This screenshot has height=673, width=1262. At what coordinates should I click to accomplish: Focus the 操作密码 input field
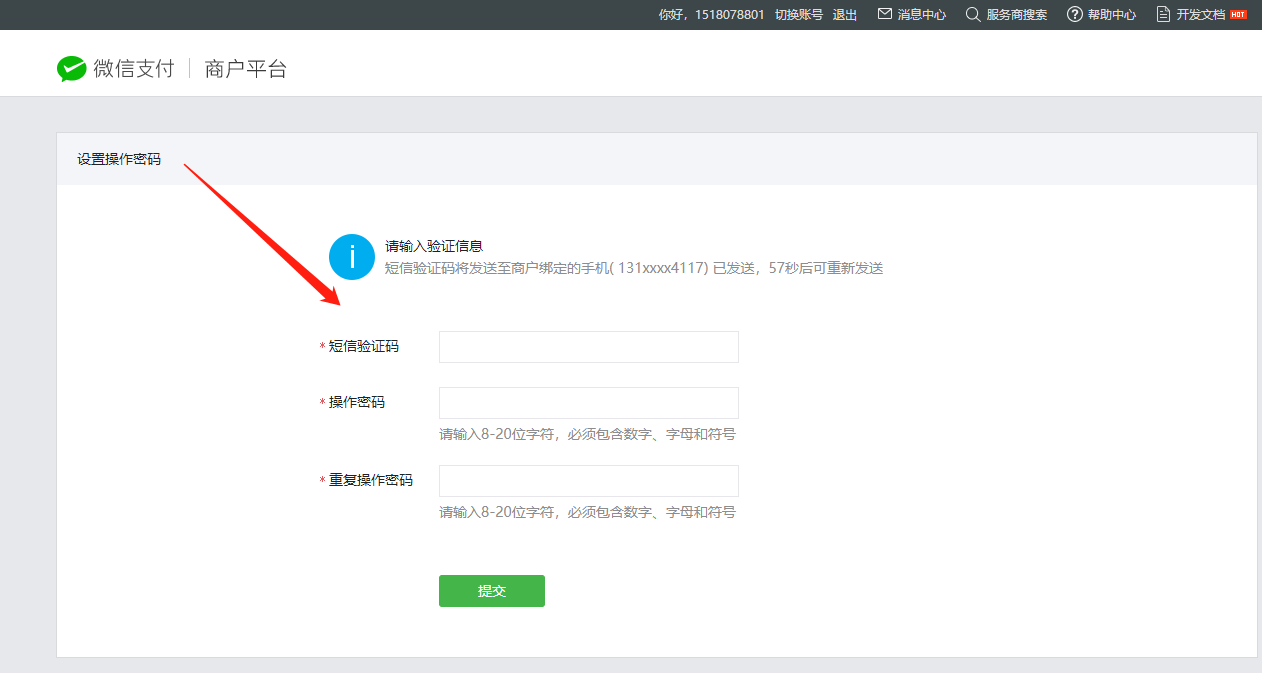pos(588,403)
